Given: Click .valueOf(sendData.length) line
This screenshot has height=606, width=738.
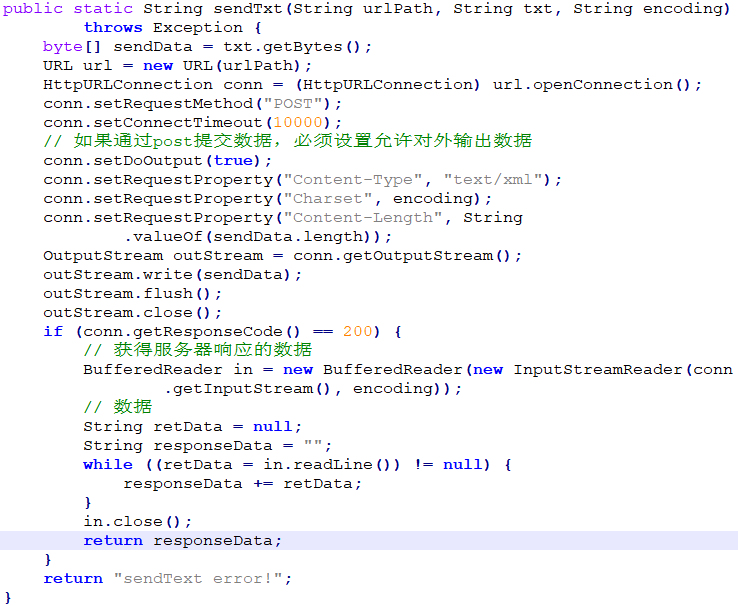Looking at the screenshot, I should pos(257,237).
